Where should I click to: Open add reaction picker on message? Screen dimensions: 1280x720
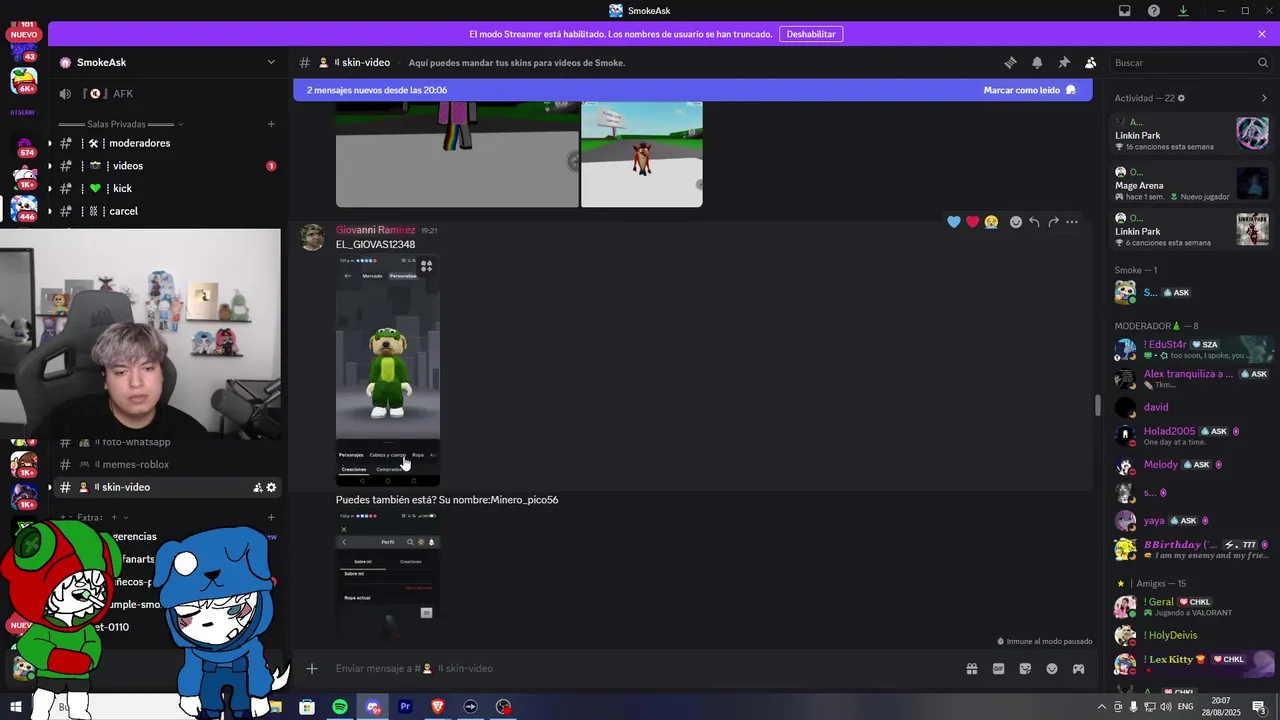(1016, 222)
